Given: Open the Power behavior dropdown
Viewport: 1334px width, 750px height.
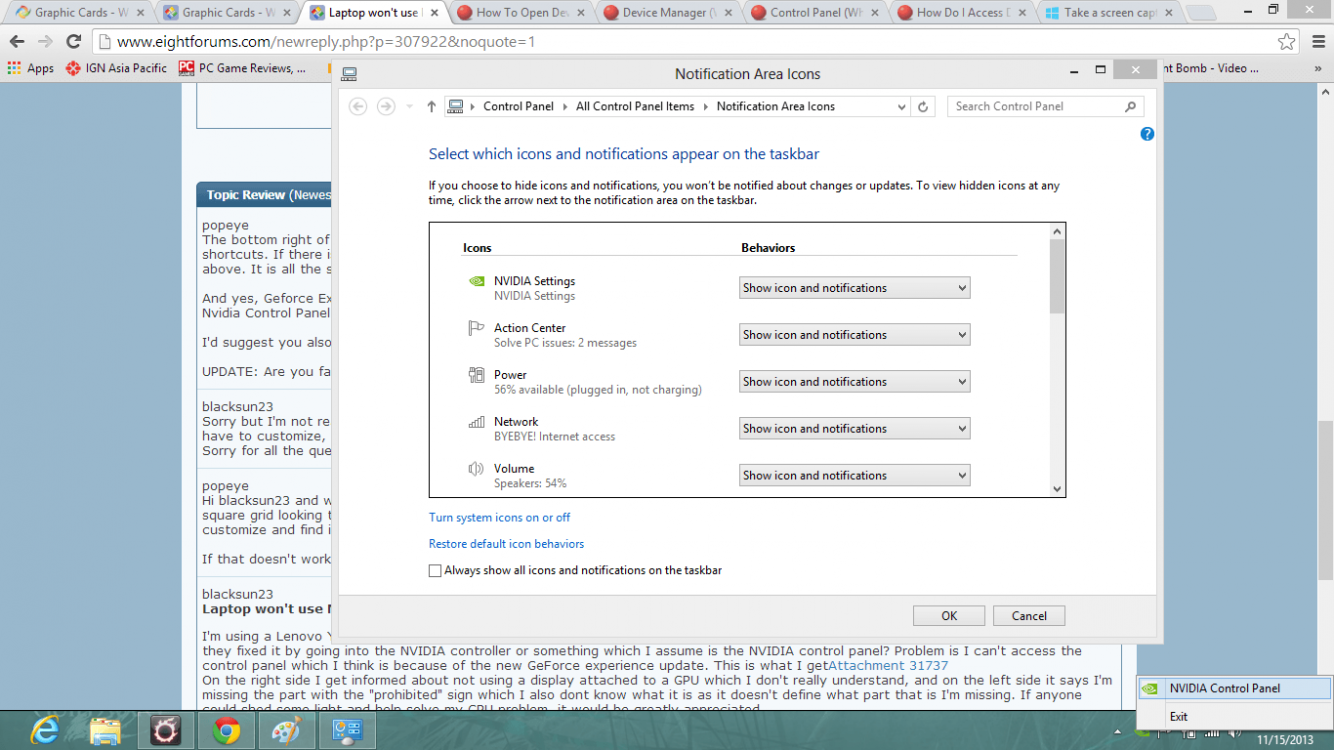Looking at the screenshot, I should click(x=854, y=382).
